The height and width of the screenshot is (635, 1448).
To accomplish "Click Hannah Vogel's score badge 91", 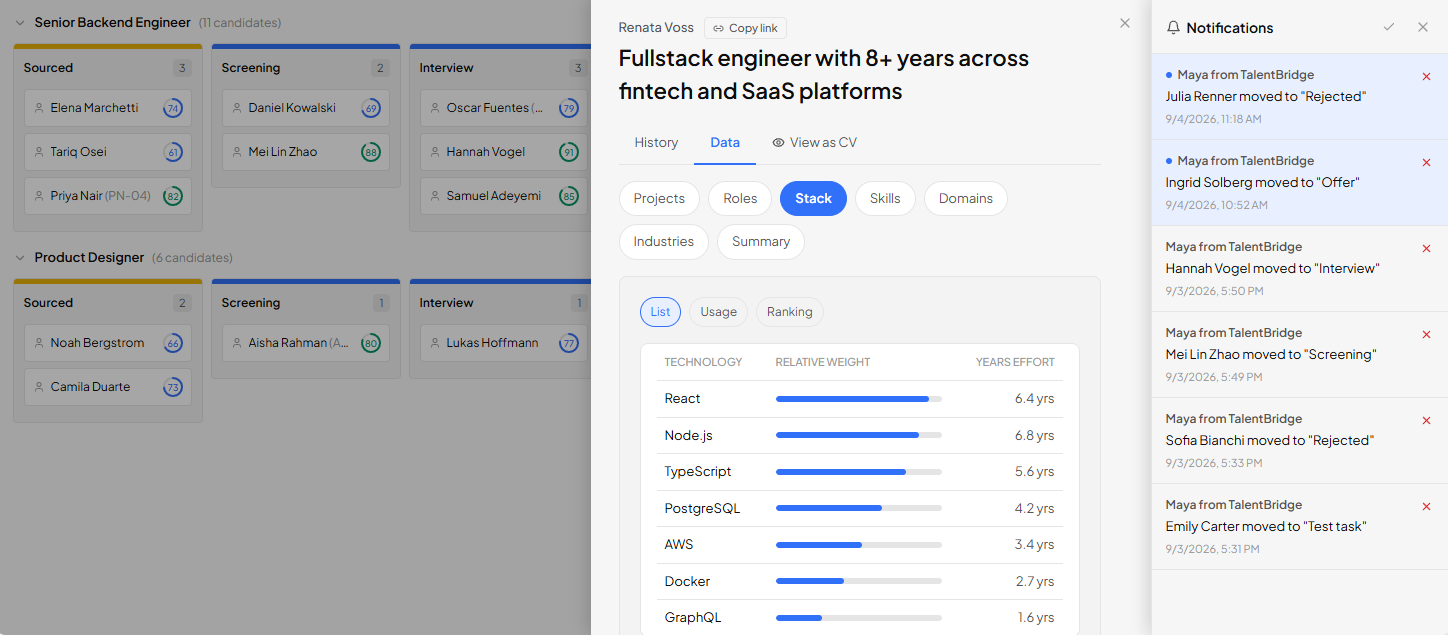I will [x=569, y=152].
